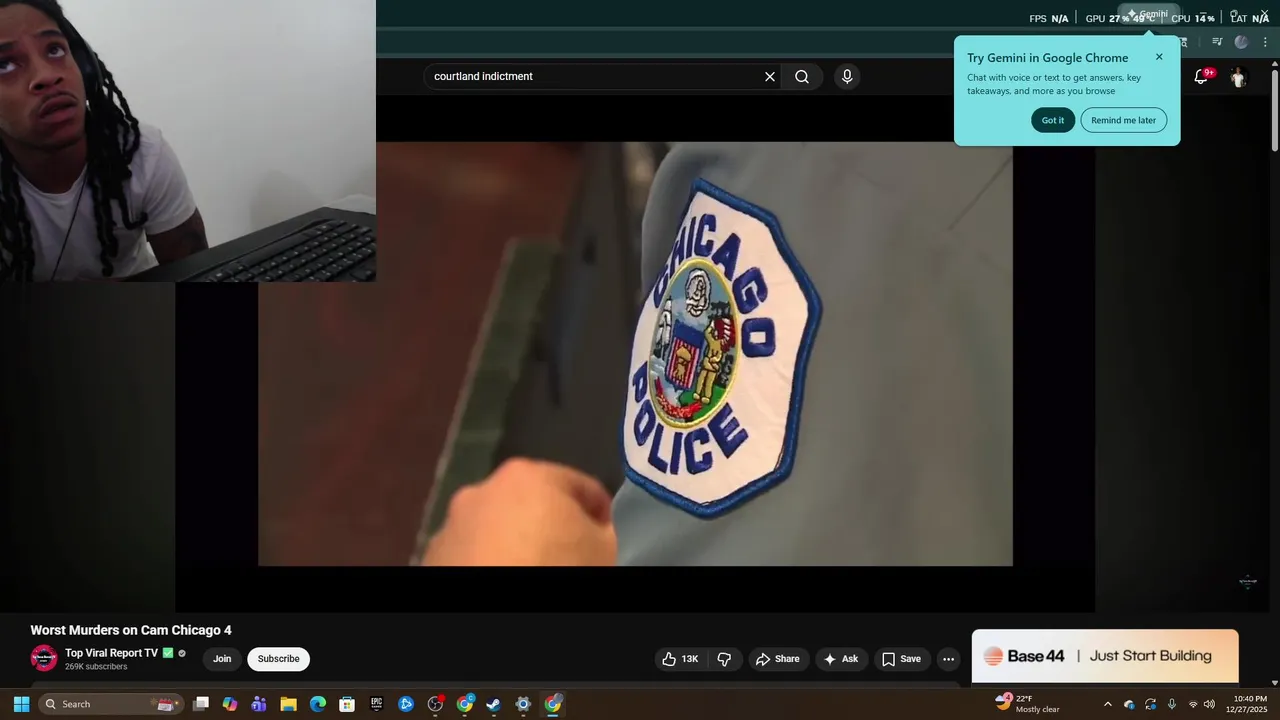Click the GPU 27% overlay reading
Image resolution: width=1280 pixels, height=720 pixels.
coord(1106,18)
